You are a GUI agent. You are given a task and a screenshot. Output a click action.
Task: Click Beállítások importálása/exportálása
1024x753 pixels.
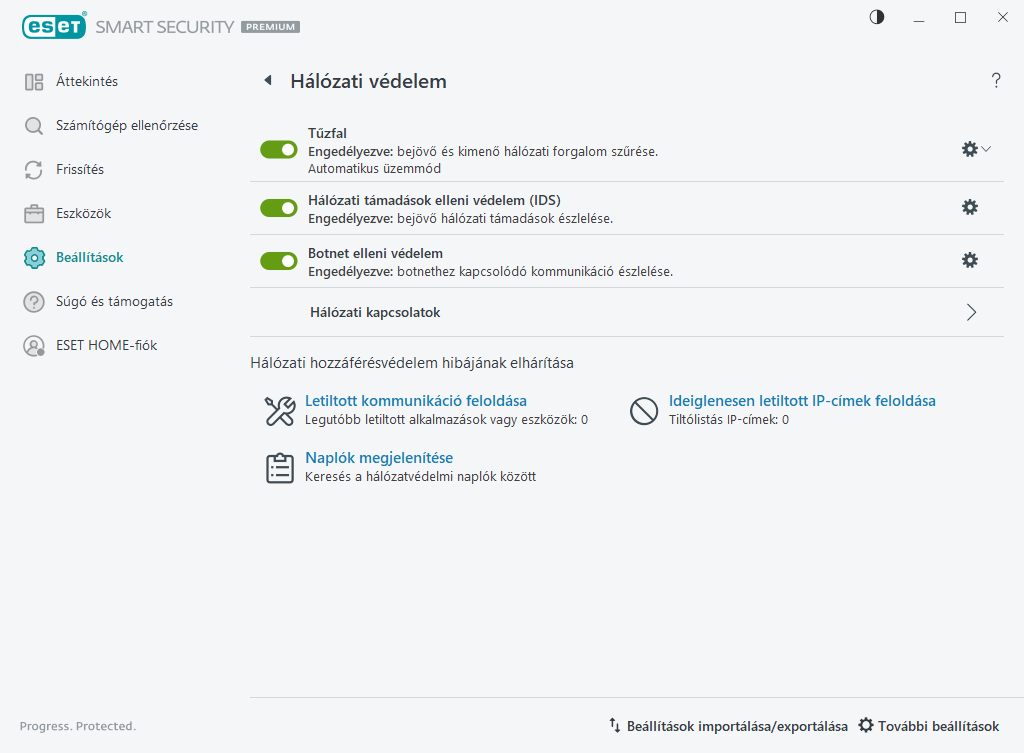[x=728, y=726]
